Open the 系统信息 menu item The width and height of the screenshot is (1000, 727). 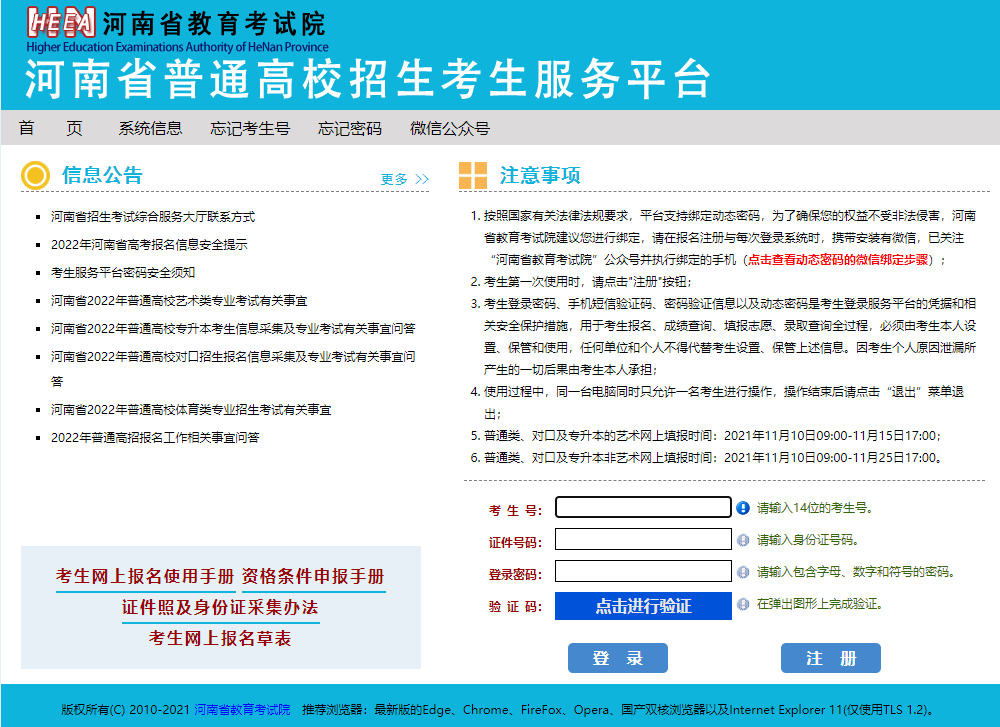tap(150, 128)
